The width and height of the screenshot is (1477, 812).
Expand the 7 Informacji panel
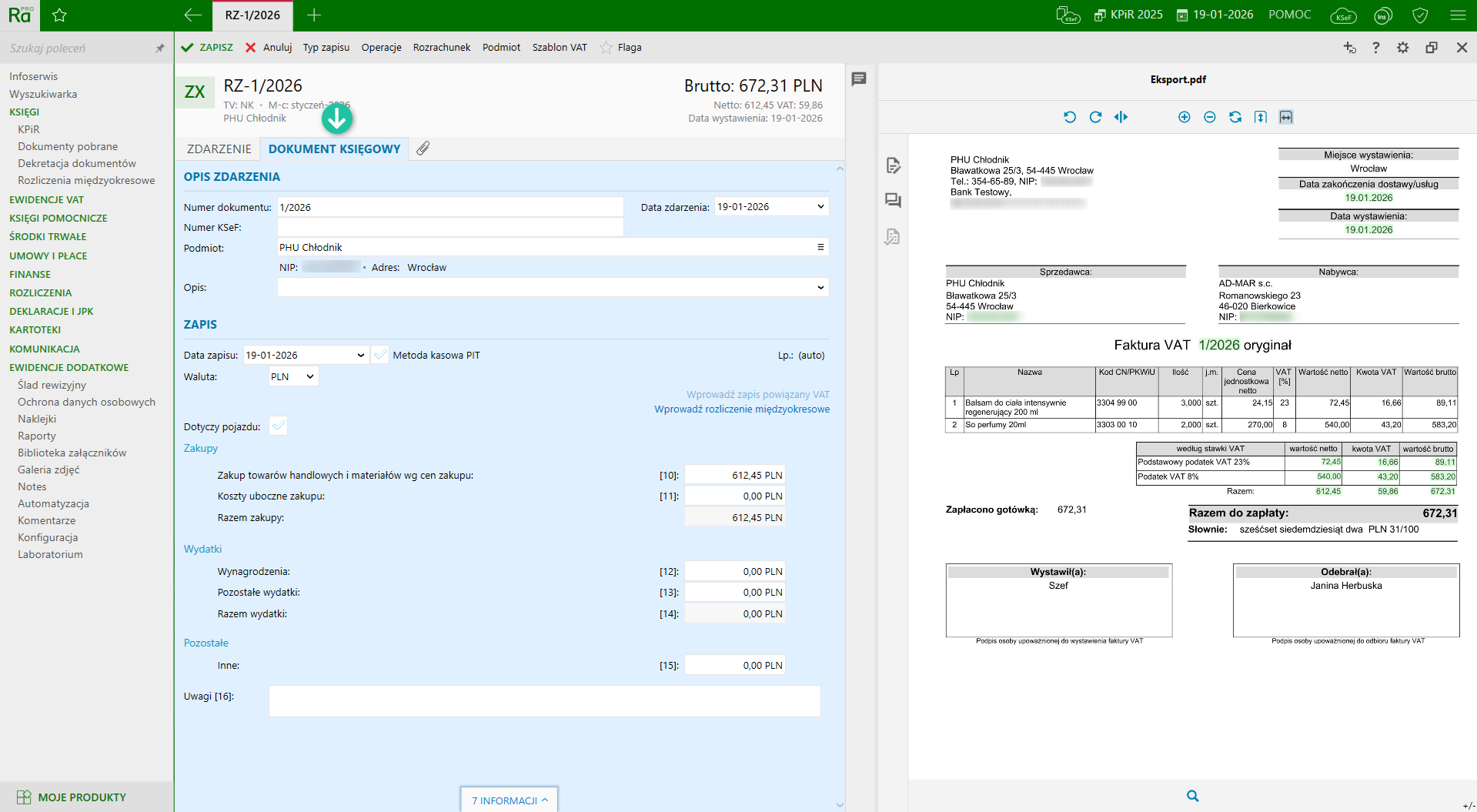510,800
